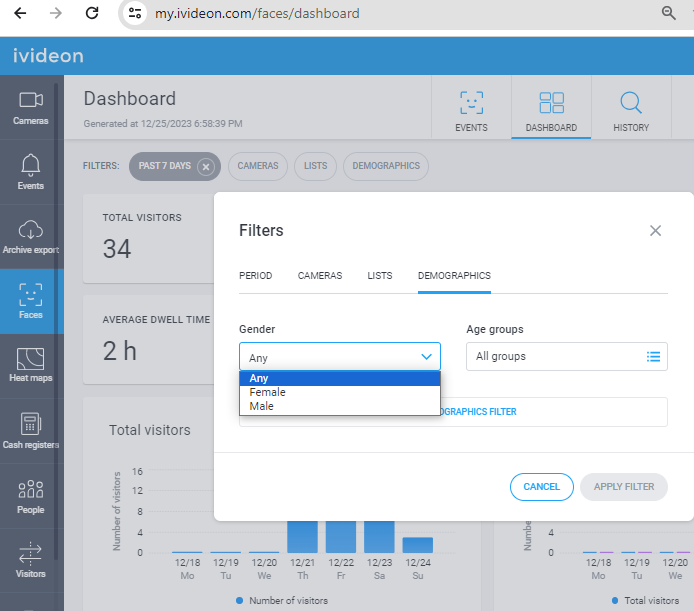Viewport: 694px width, 611px height.
Task: Click the CANCEL button
Action: click(542, 487)
